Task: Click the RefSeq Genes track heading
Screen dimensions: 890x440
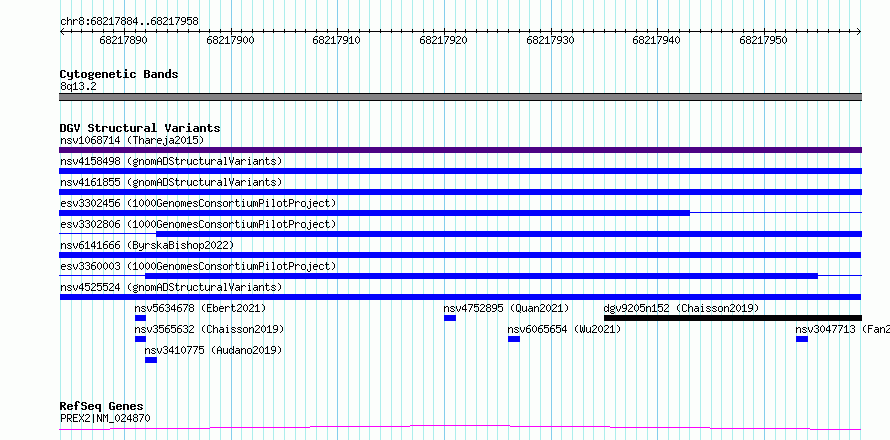Action: (102, 406)
